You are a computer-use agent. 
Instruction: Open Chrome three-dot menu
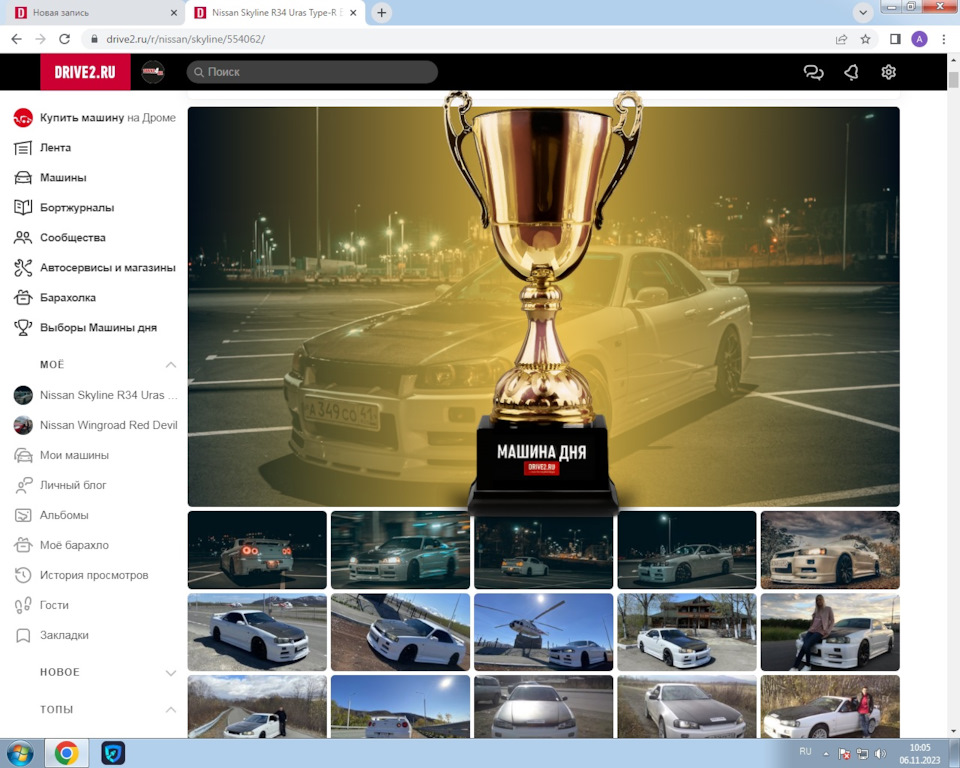(943, 39)
